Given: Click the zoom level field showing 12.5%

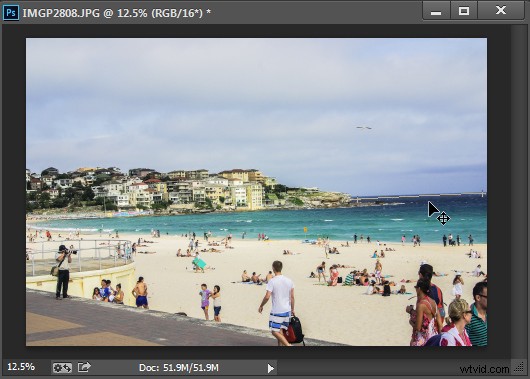Looking at the screenshot, I should (21, 367).
